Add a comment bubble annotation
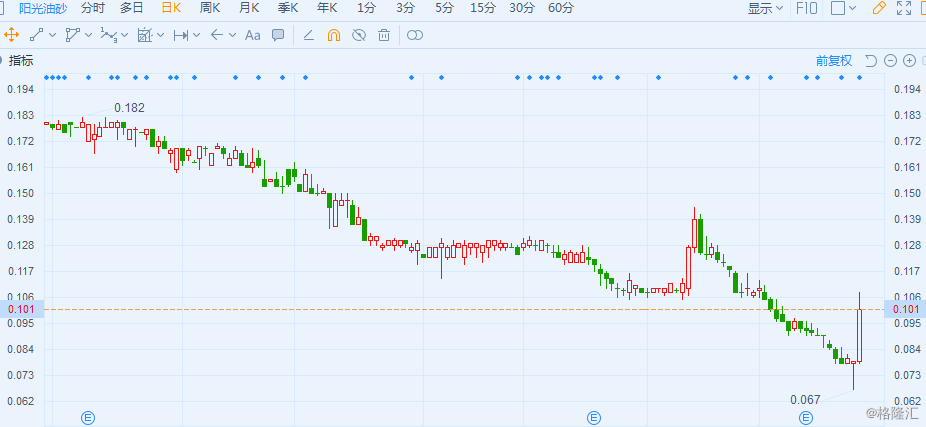Screen dimensions: 926x427 (x=278, y=35)
